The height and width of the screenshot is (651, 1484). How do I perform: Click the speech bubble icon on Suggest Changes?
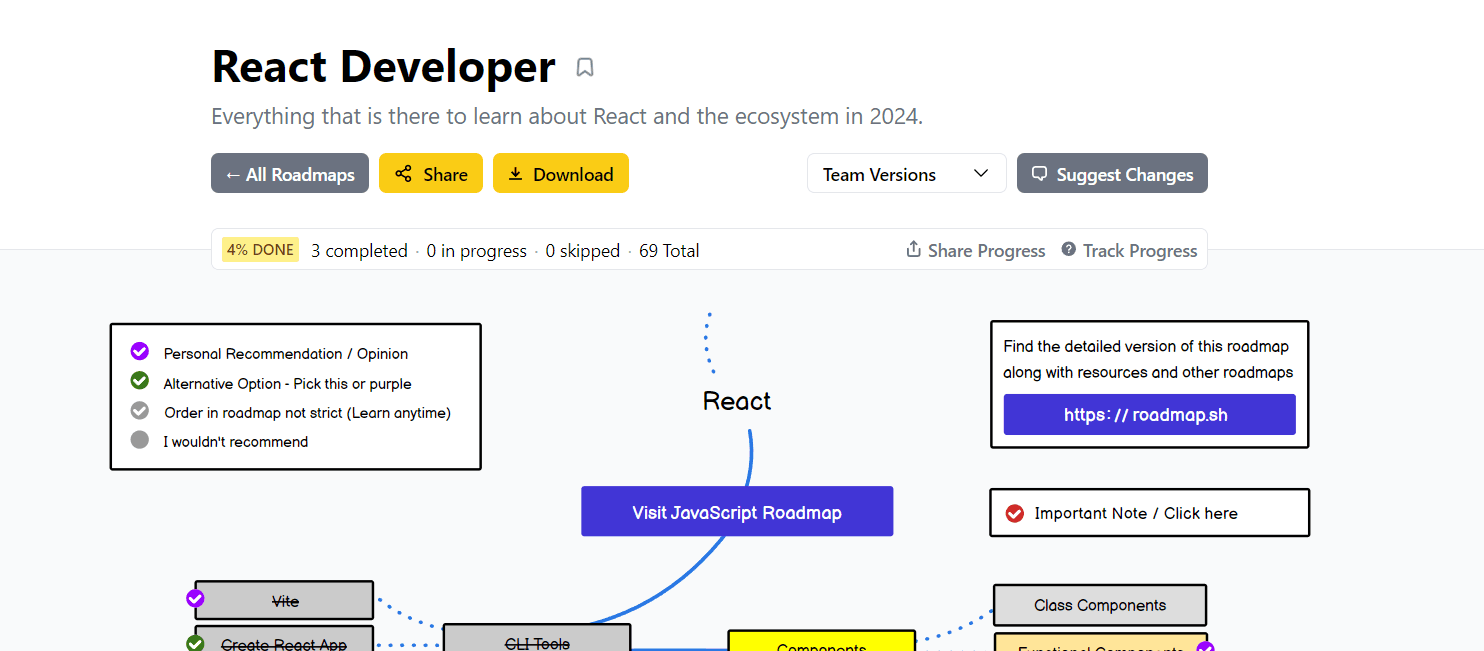pos(1039,173)
